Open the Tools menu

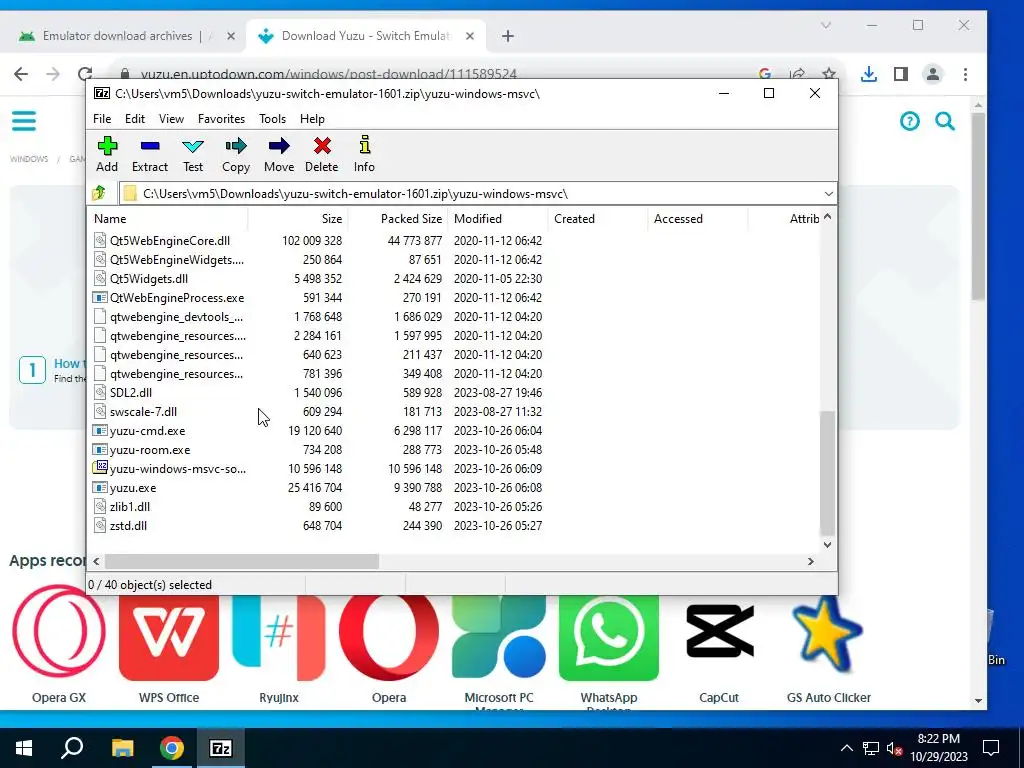(x=272, y=119)
